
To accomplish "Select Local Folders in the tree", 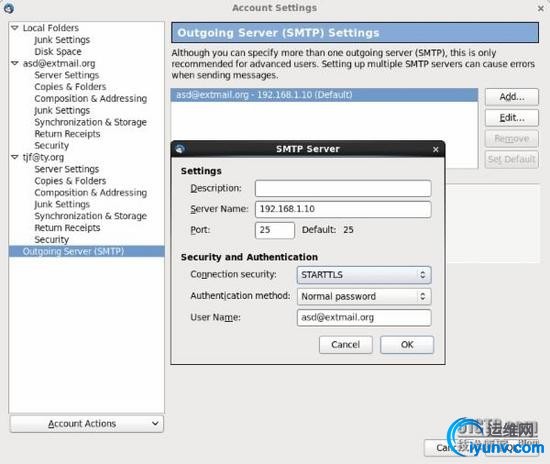I will pyautogui.click(x=51, y=28).
